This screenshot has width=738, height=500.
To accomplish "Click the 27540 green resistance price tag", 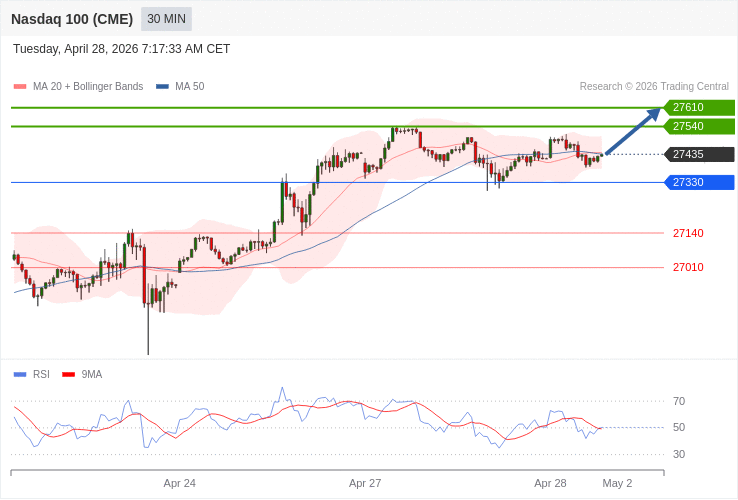I will click(x=698, y=126).
